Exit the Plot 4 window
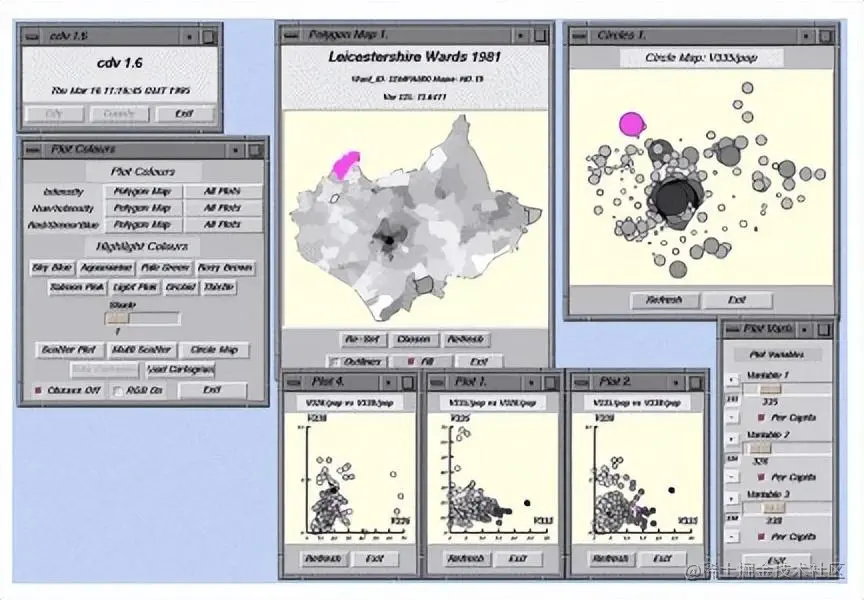Viewport: 864px width, 600px height. click(375, 559)
